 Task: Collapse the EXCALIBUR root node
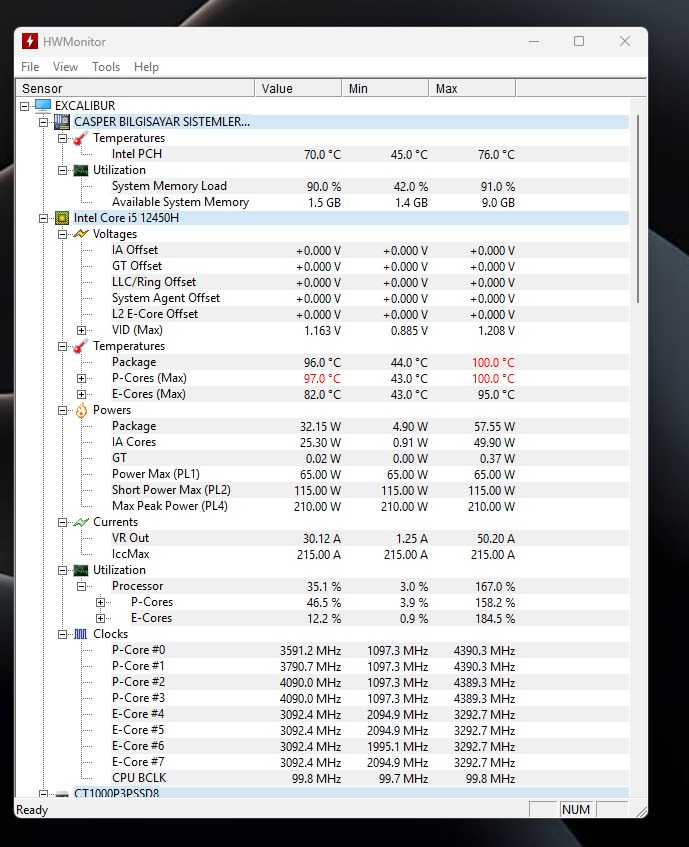click(24, 106)
